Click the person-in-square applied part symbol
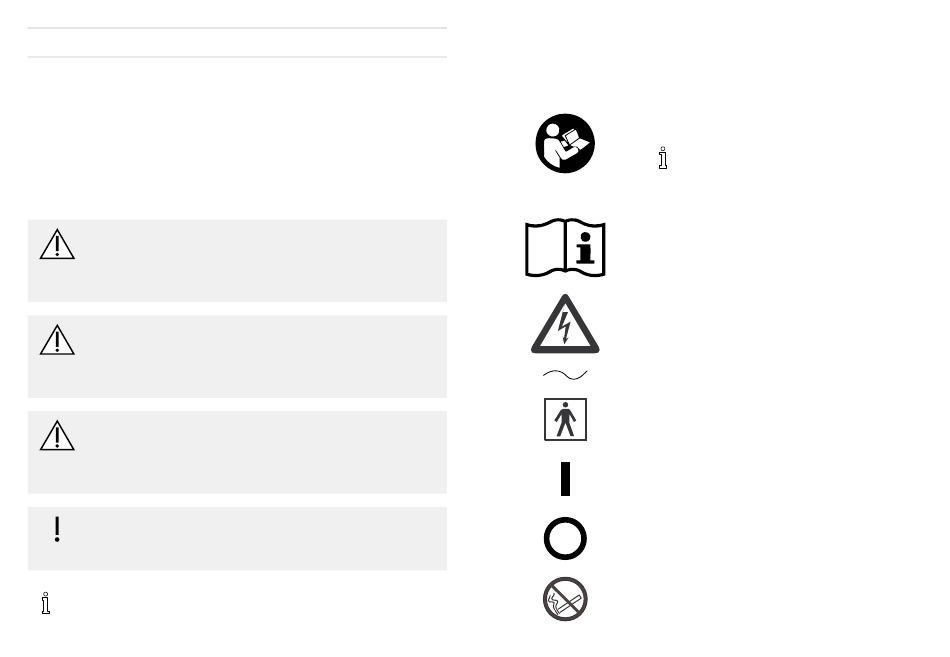950x657 pixels. [x=565, y=419]
